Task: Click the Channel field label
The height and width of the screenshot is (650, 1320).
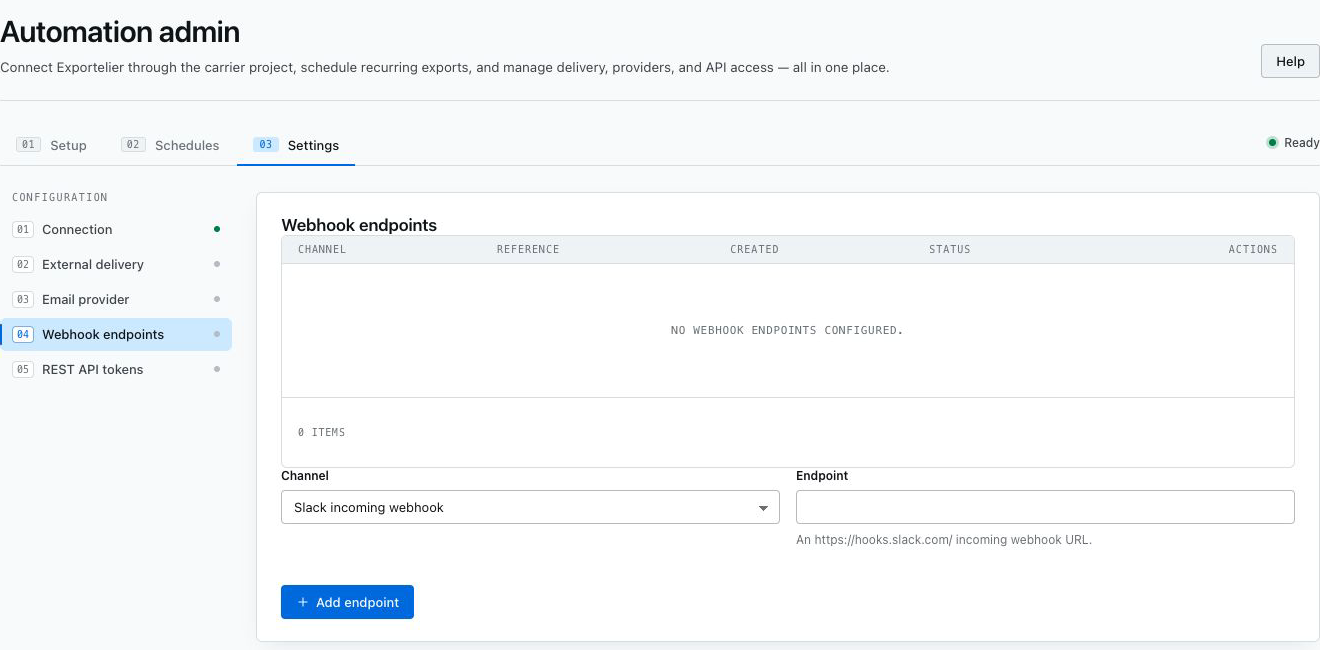Action: coord(305,476)
